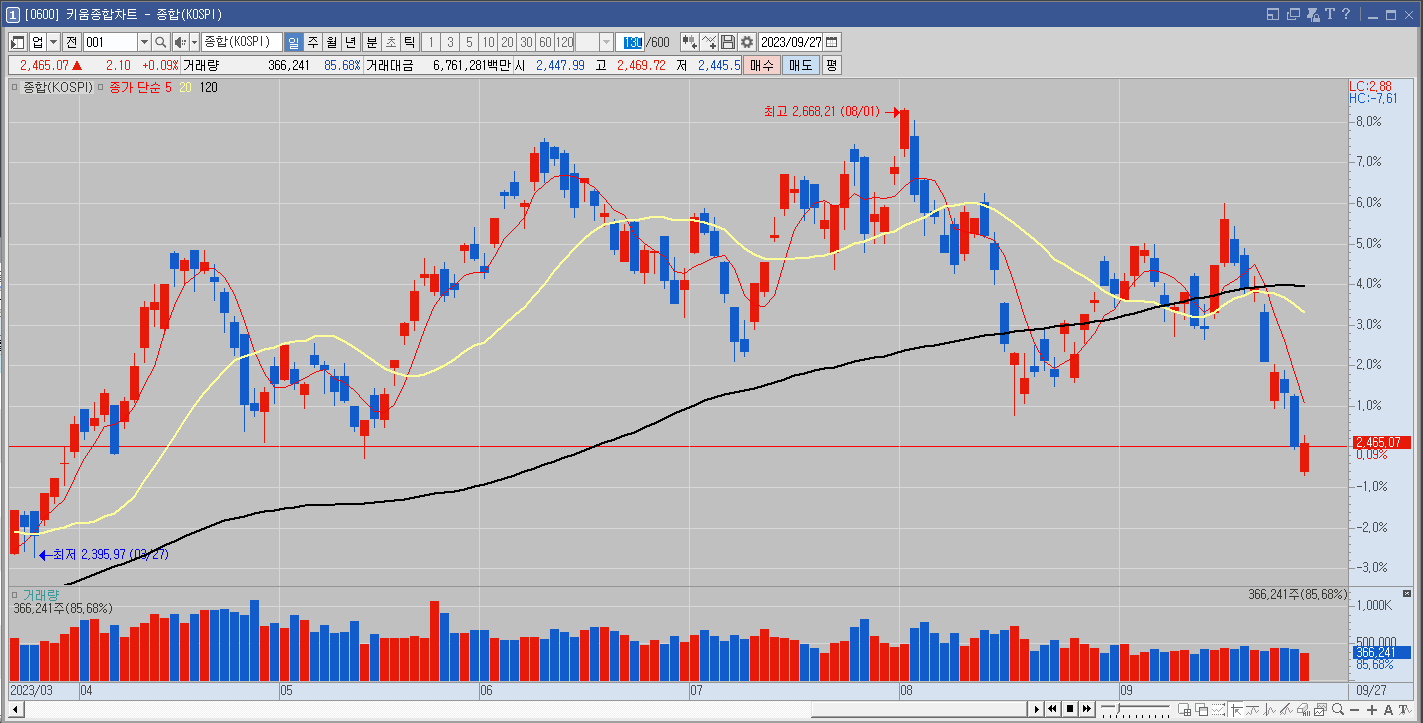Image resolution: width=1423 pixels, height=723 pixels.
Task: Click the speaker sound icon in toolbar
Action: pyautogui.click(x=180, y=42)
